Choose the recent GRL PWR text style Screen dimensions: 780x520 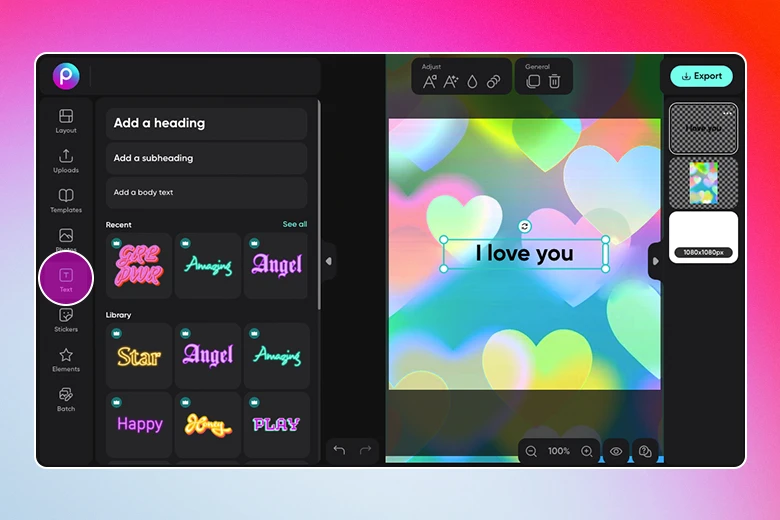(139, 266)
